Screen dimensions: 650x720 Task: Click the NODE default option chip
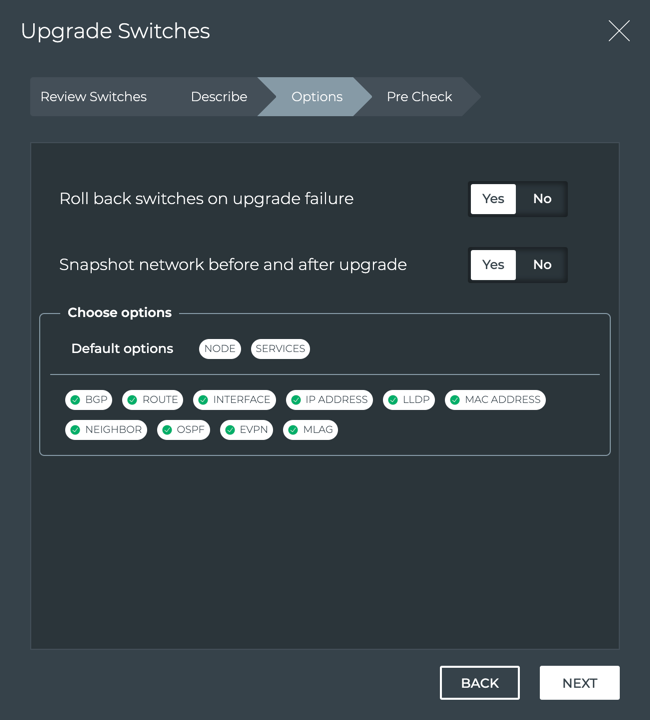click(220, 349)
